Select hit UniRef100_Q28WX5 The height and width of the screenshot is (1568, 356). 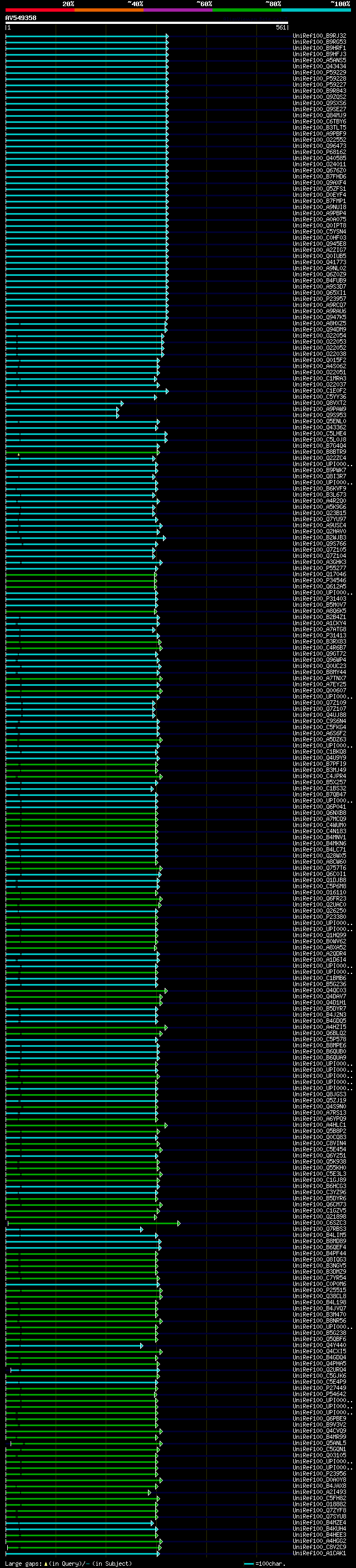click(x=319, y=856)
